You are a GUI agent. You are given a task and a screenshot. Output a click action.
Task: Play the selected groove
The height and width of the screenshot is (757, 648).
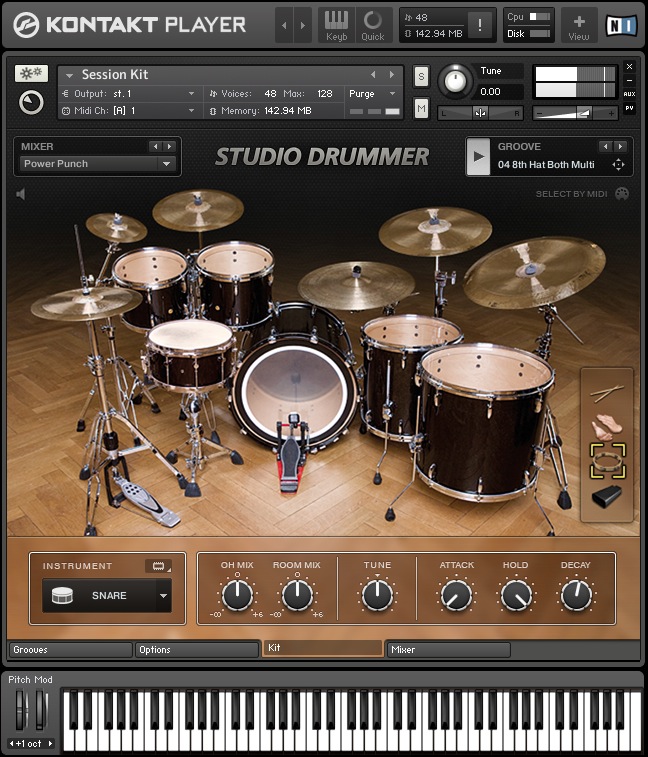click(479, 156)
